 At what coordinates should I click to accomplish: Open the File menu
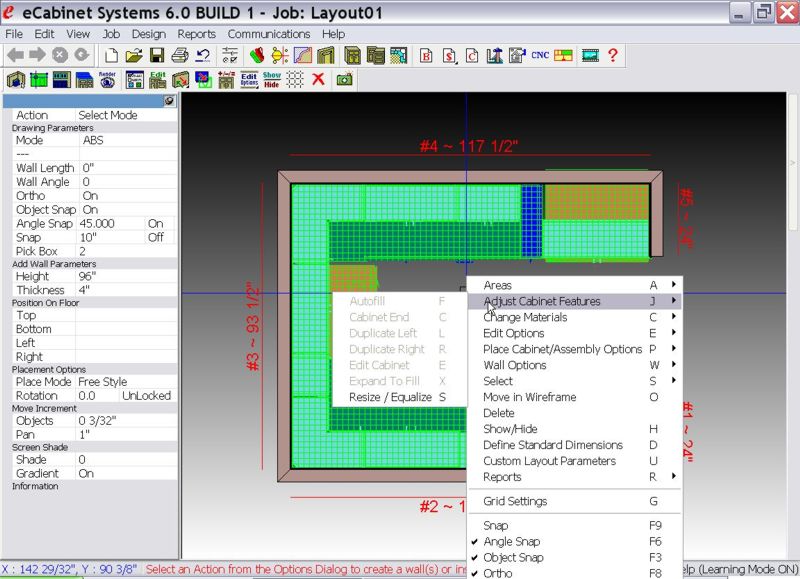[x=14, y=34]
